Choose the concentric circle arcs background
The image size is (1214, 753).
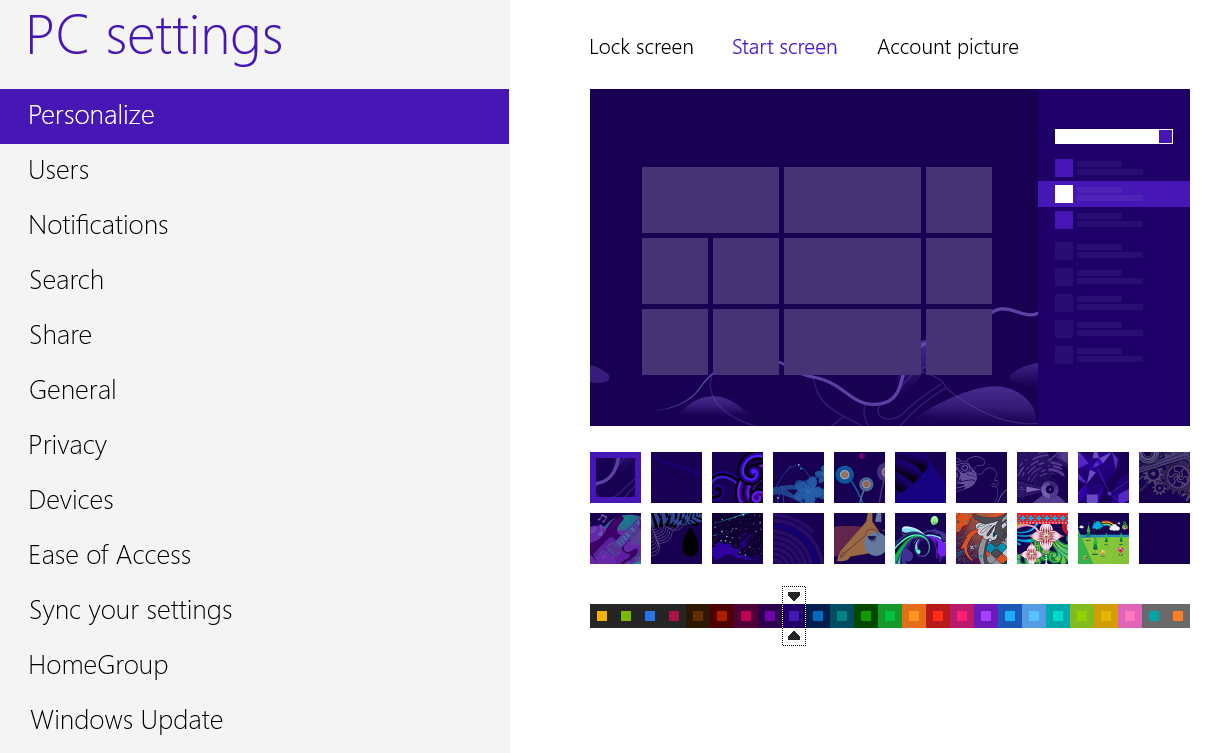[798, 538]
